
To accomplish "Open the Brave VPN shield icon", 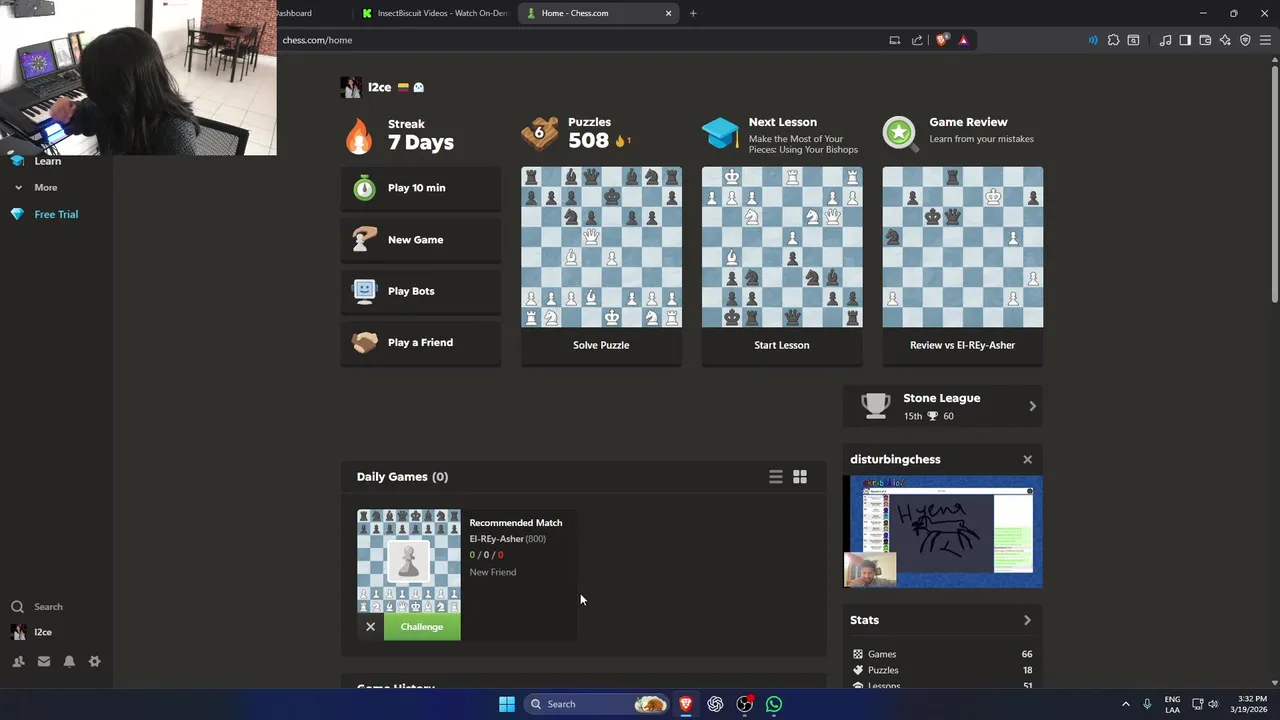I will tap(1245, 40).
